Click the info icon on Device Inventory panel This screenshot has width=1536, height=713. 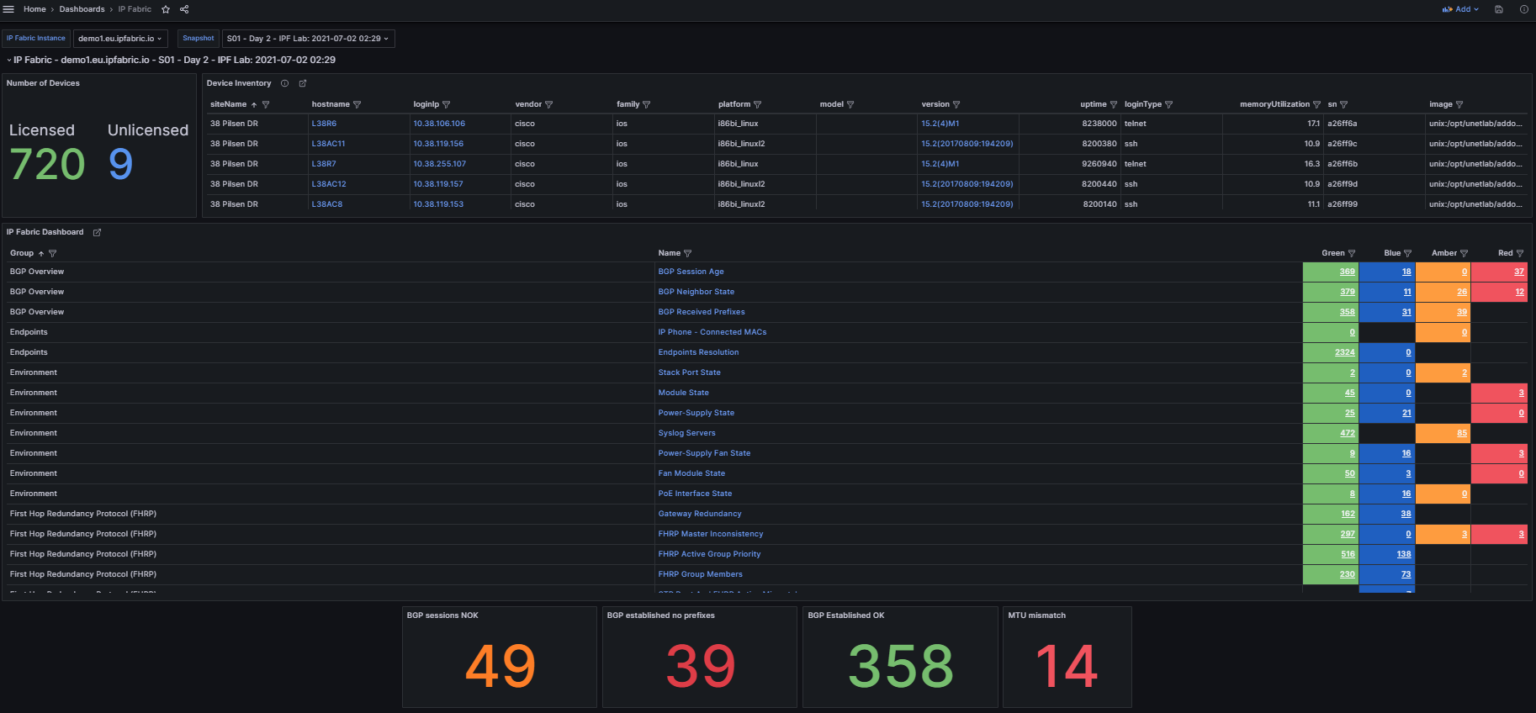pyautogui.click(x=285, y=84)
